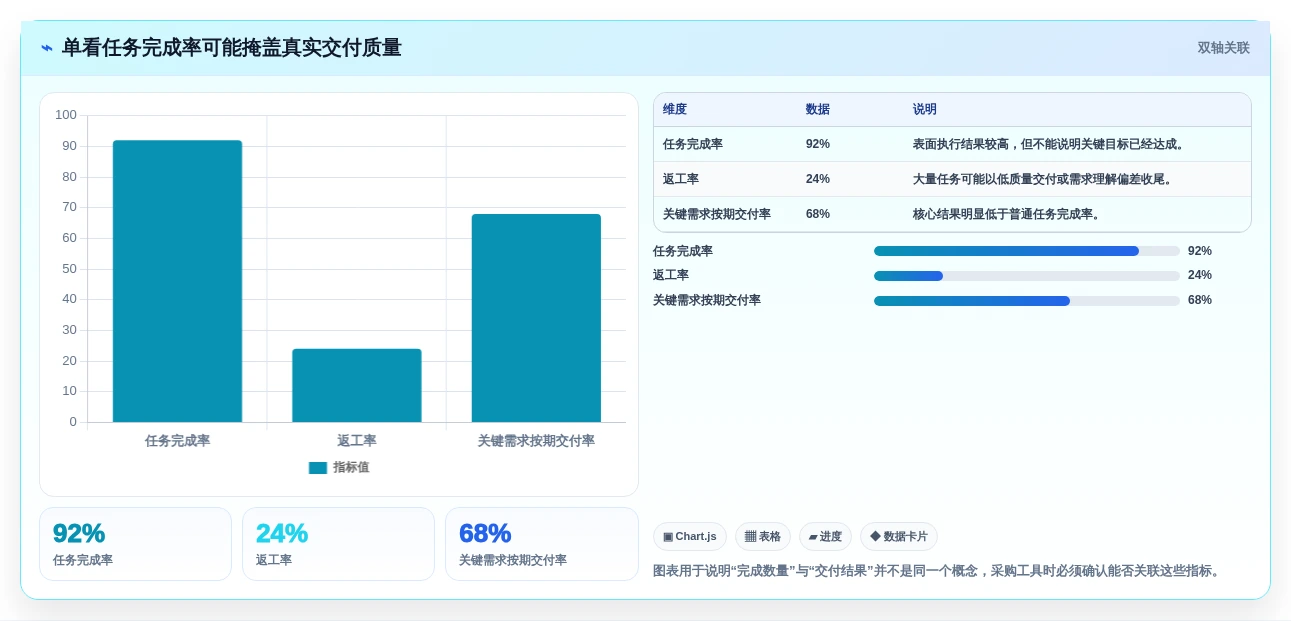Click the 24% value beside progress bar

[1200, 275]
